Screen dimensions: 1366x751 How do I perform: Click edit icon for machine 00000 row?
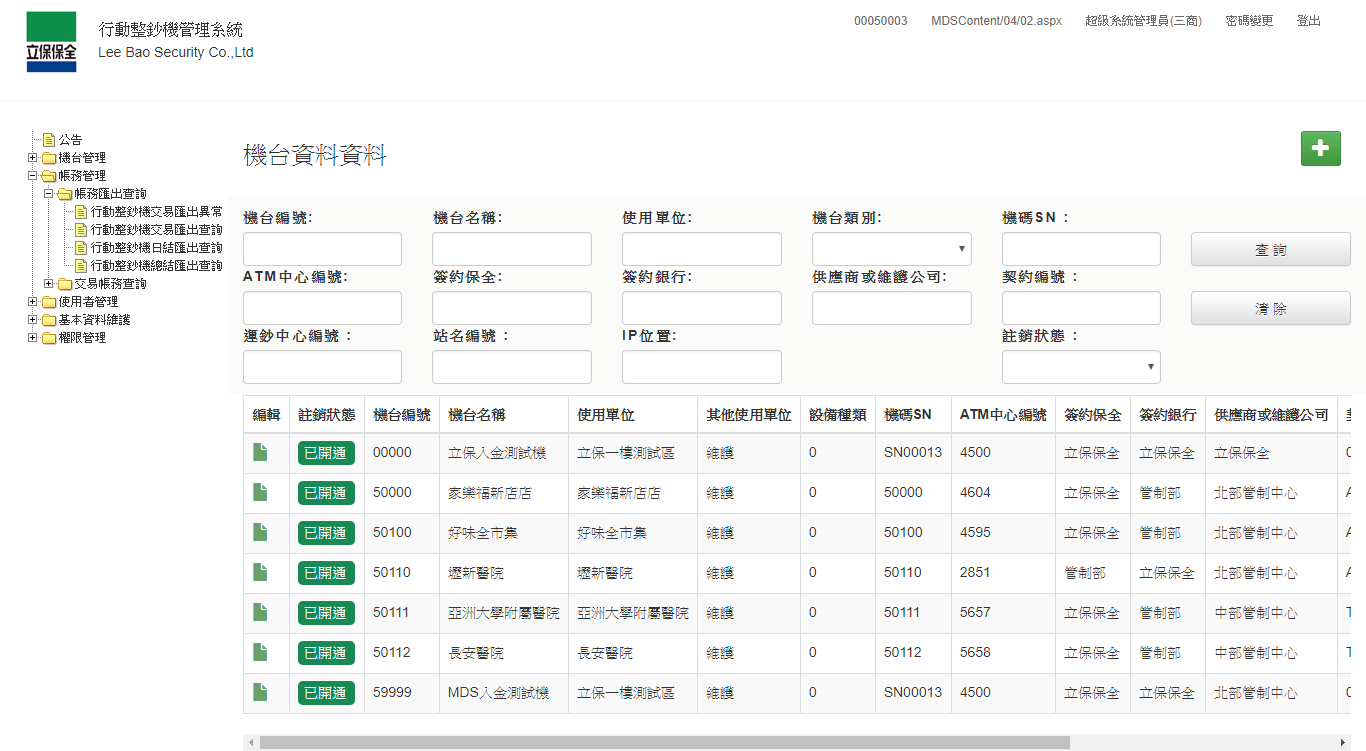coord(260,452)
